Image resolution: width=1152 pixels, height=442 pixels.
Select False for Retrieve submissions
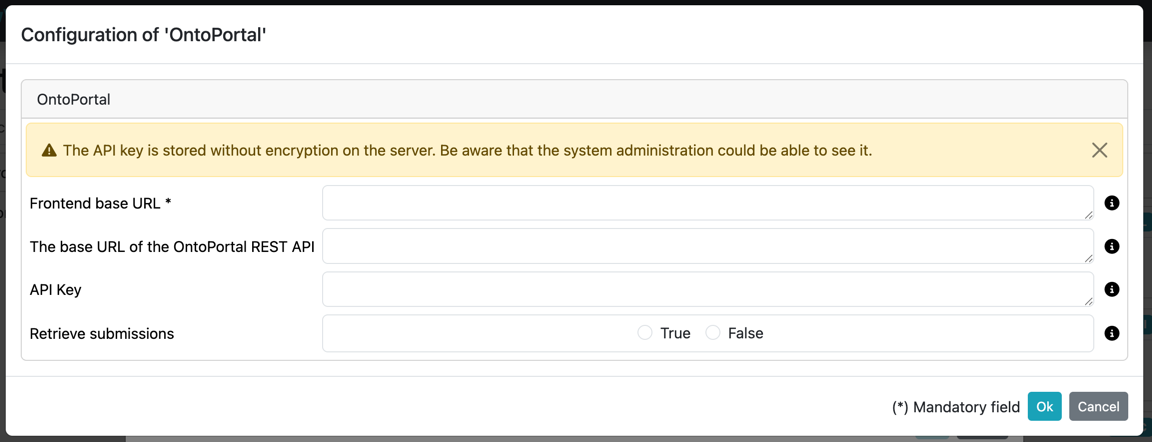[x=713, y=333]
